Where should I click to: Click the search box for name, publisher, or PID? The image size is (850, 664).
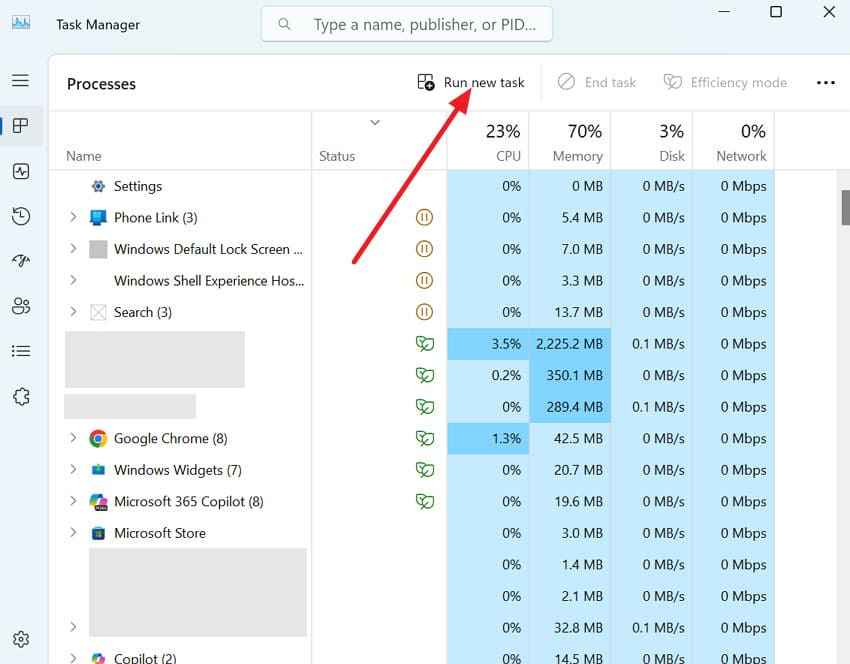pyautogui.click(x=407, y=24)
